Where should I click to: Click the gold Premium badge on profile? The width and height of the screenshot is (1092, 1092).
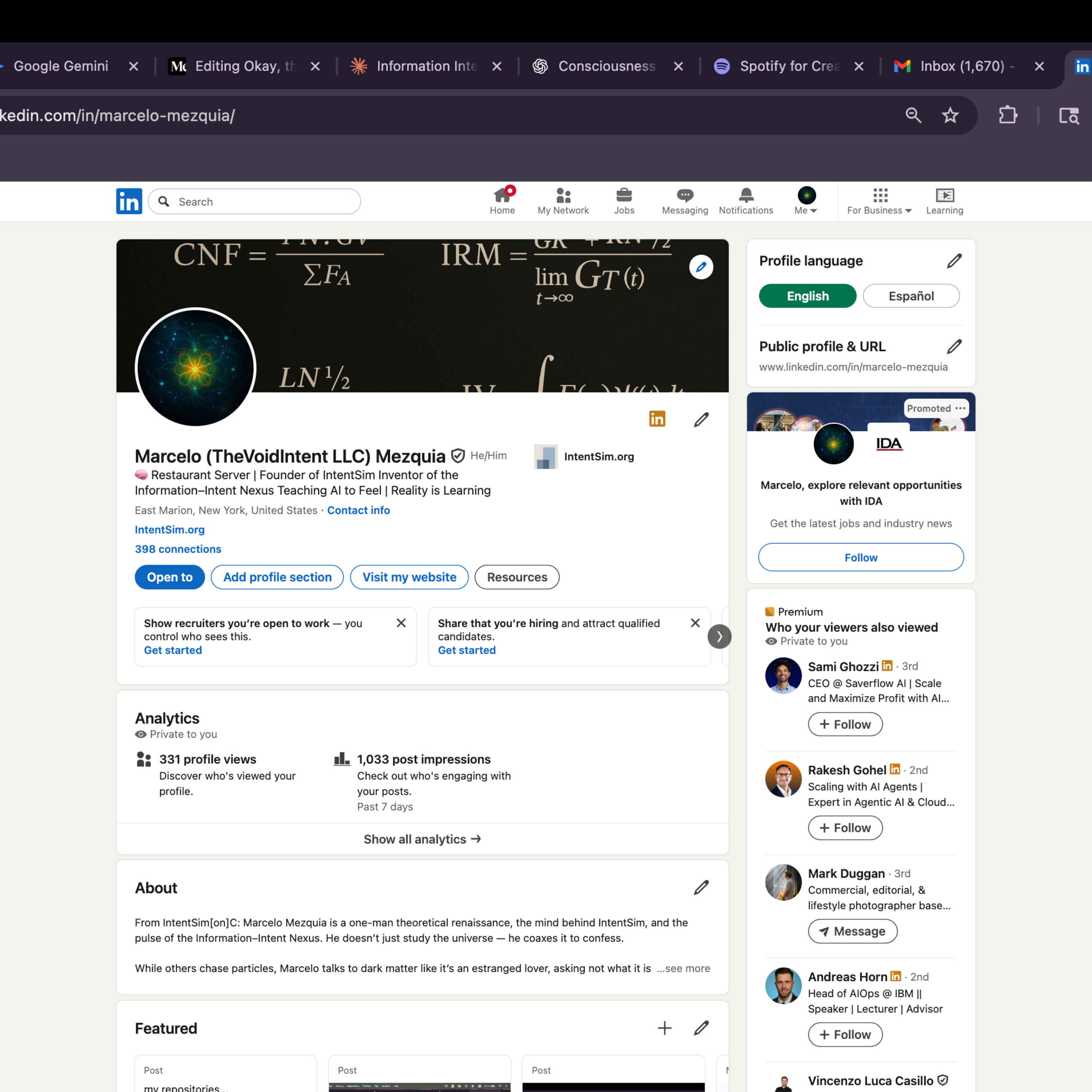click(x=657, y=419)
